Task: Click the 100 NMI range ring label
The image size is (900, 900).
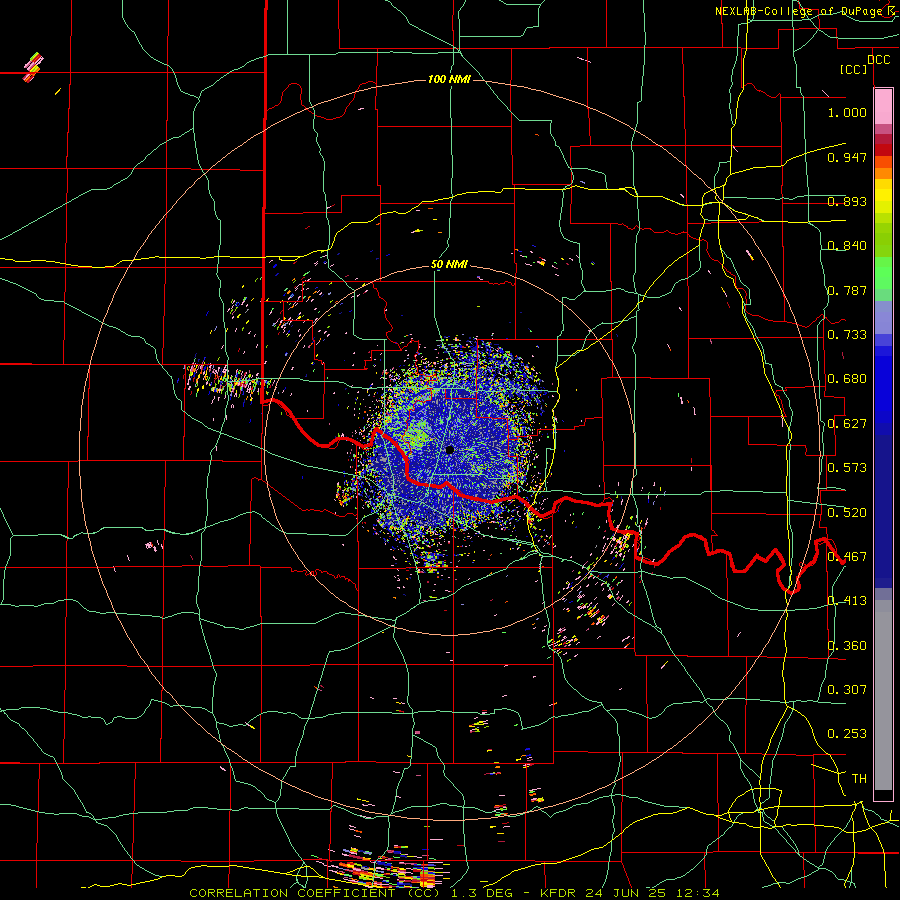Action: (449, 79)
